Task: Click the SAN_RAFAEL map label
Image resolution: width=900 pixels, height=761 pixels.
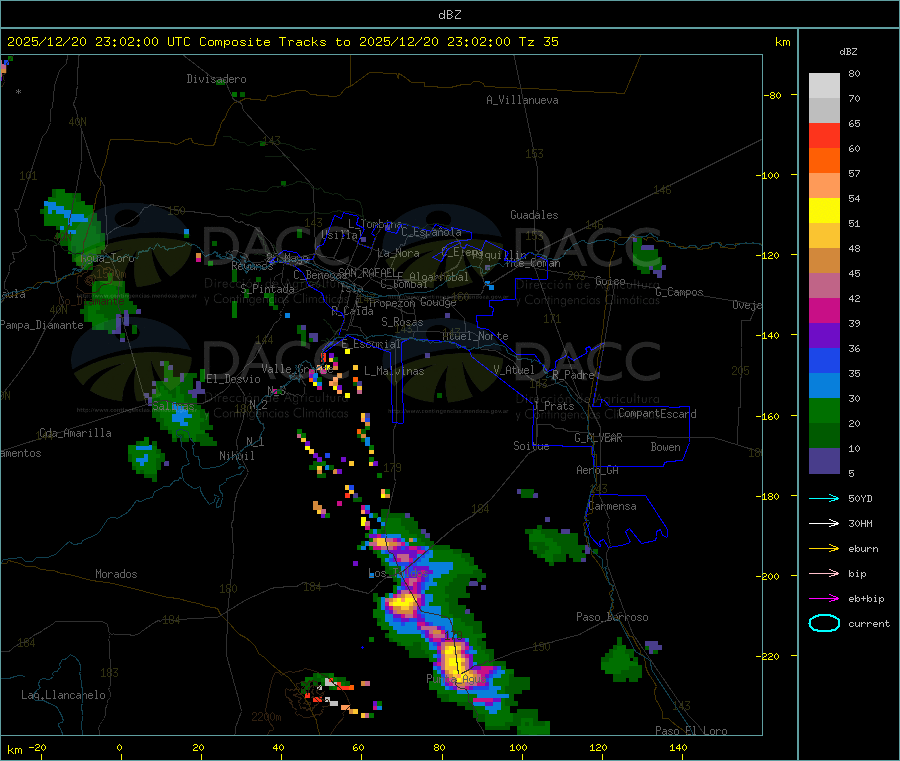Action: (367, 272)
